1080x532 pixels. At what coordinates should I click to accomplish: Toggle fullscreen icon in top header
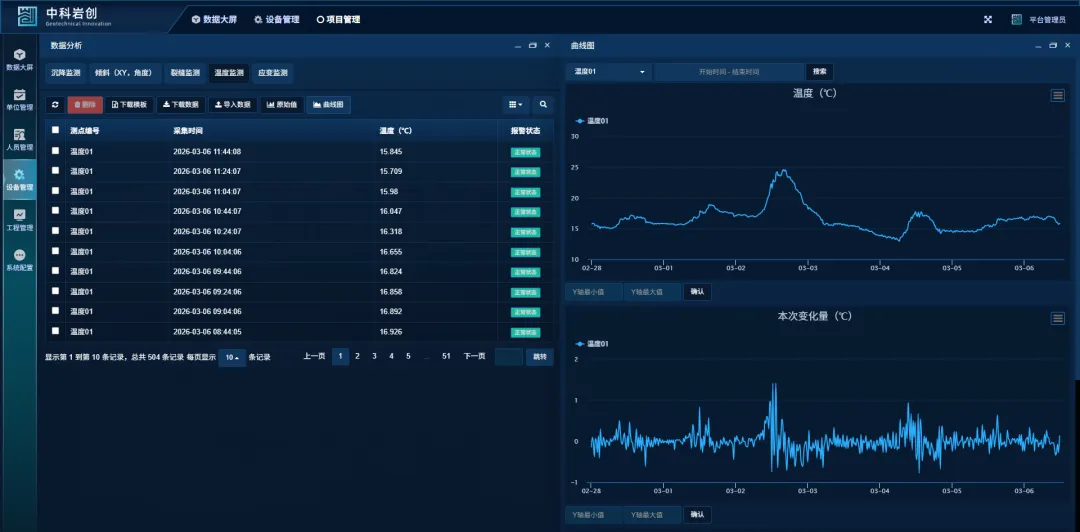pos(988,19)
